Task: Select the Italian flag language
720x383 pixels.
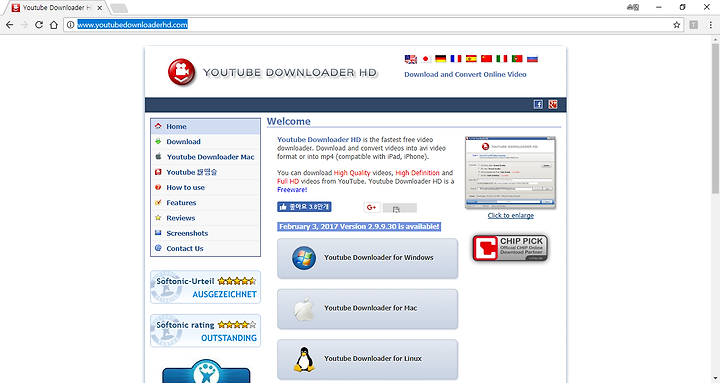Action: pos(502,59)
